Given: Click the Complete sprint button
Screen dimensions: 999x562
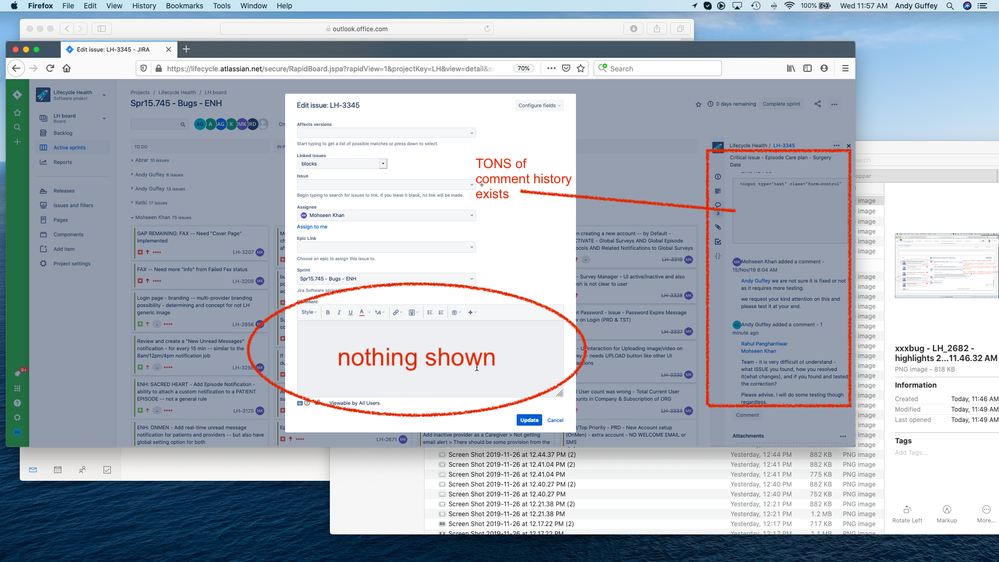Looking at the screenshot, I should (x=781, y=104).
